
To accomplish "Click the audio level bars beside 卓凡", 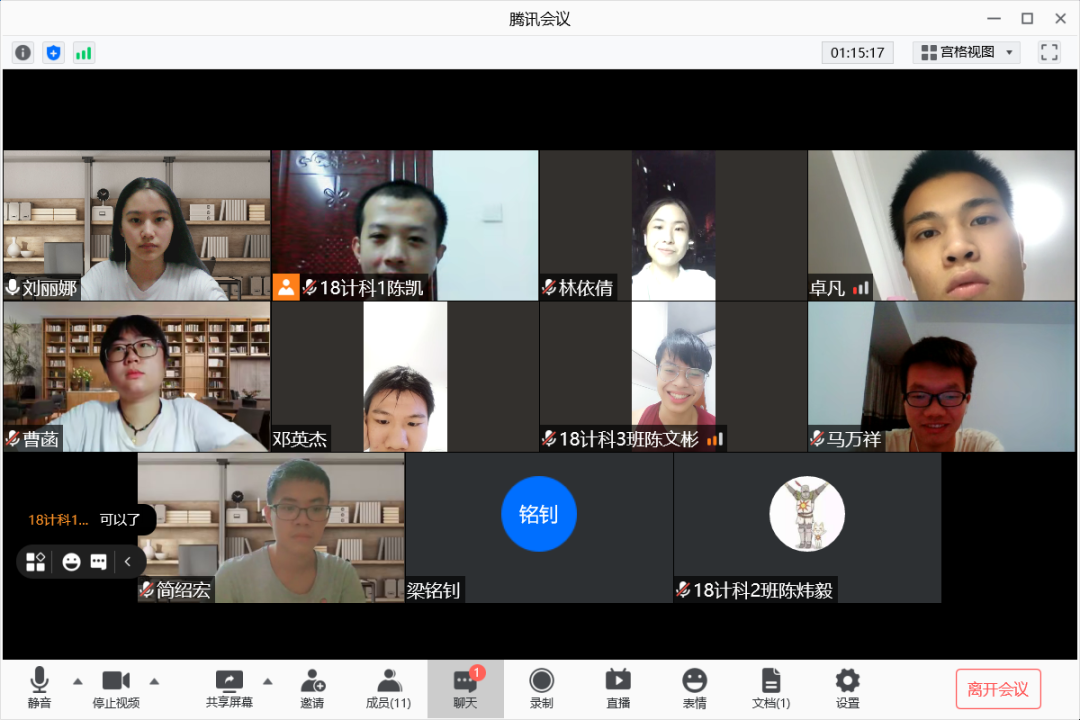I will pos(860,288).
